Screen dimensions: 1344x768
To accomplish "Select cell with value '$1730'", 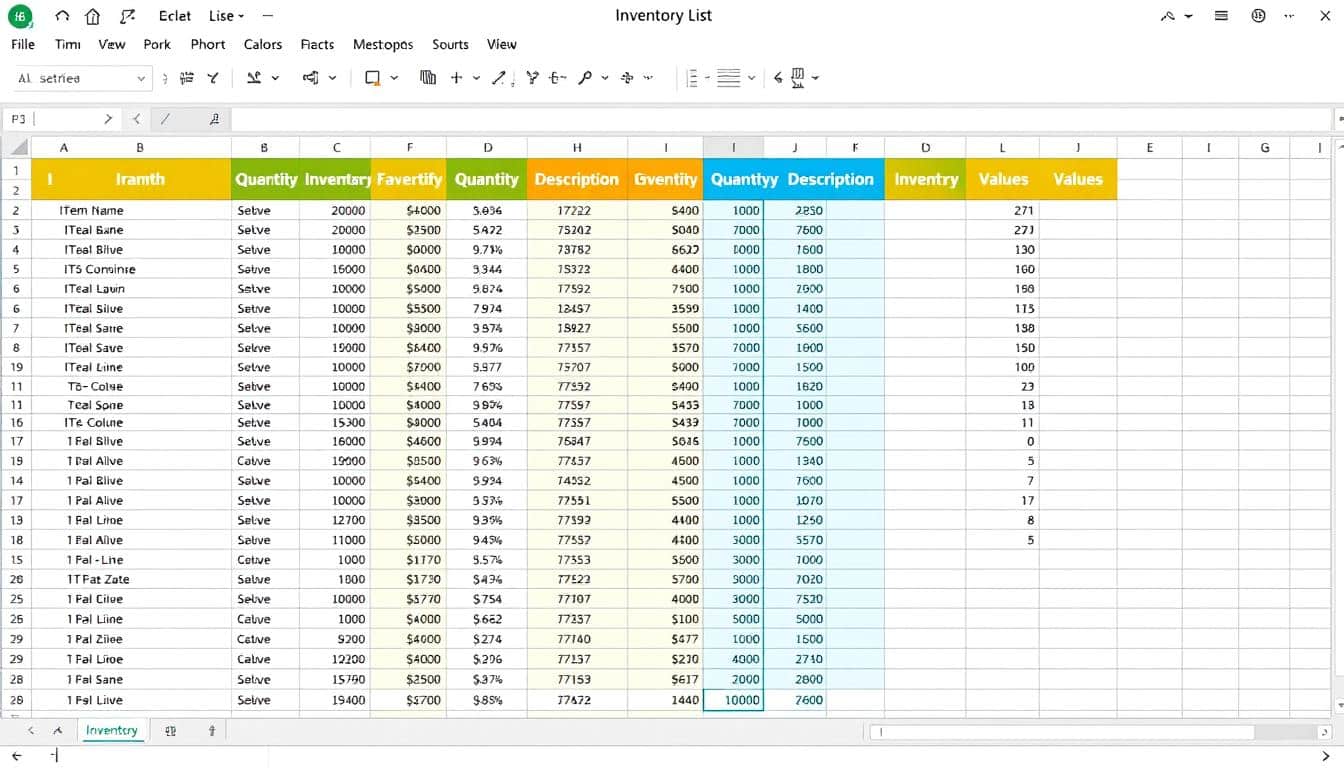I will click(x=409, y=579).
